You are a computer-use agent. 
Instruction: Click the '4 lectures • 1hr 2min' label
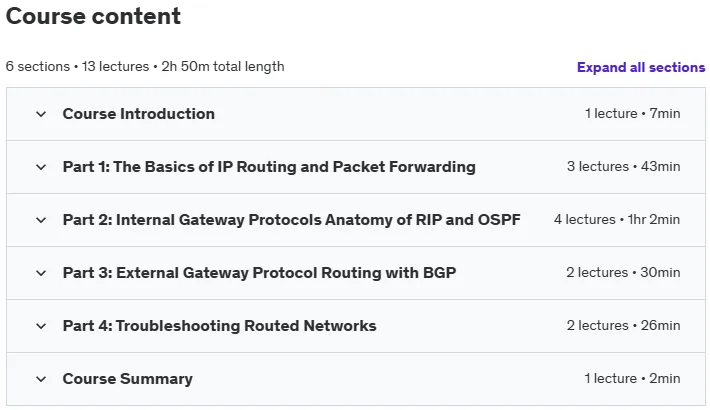(617, 219)
